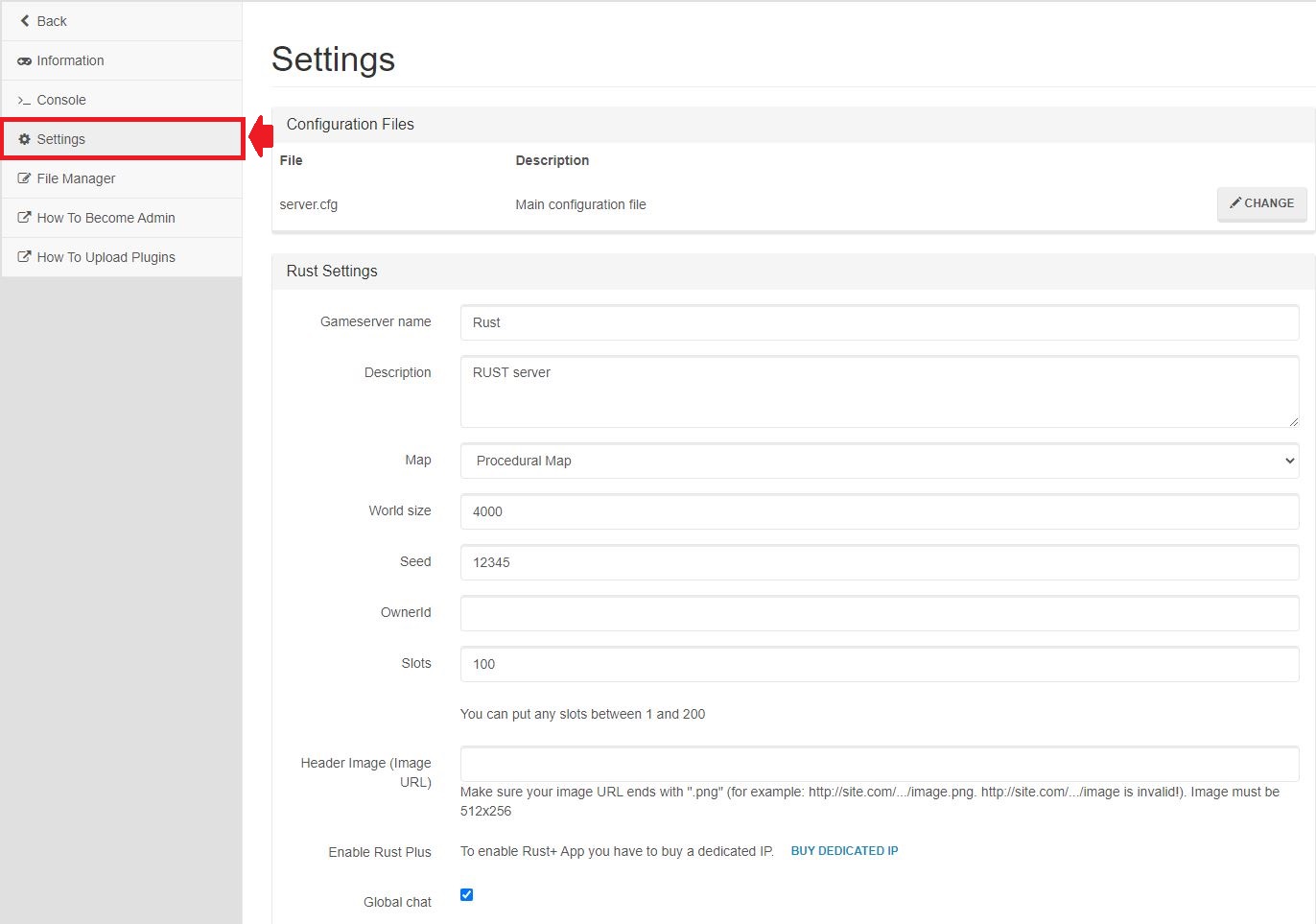
Task: Open the Console menu item
Action: pos(122,100)
